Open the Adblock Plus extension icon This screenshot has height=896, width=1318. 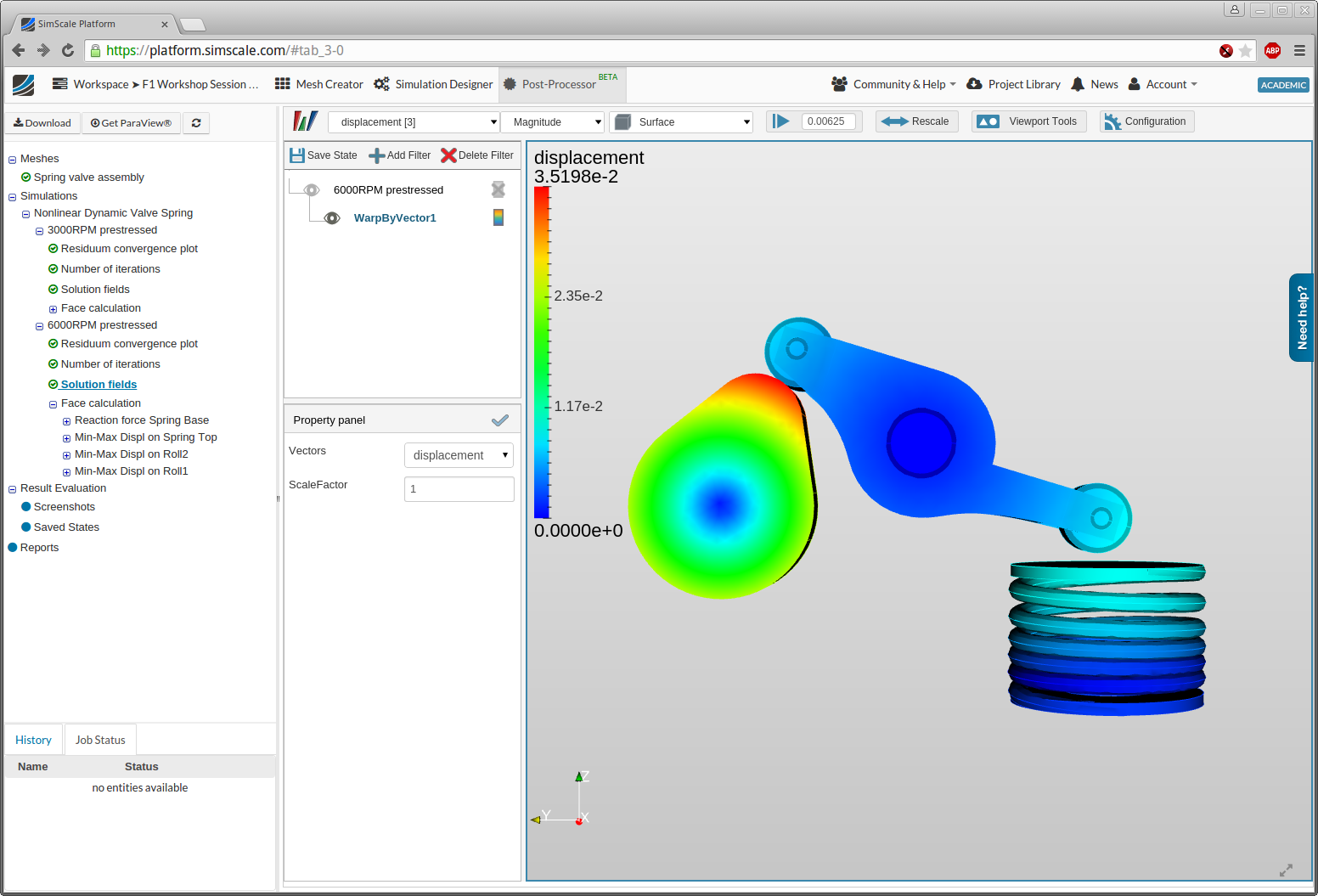1272,51
